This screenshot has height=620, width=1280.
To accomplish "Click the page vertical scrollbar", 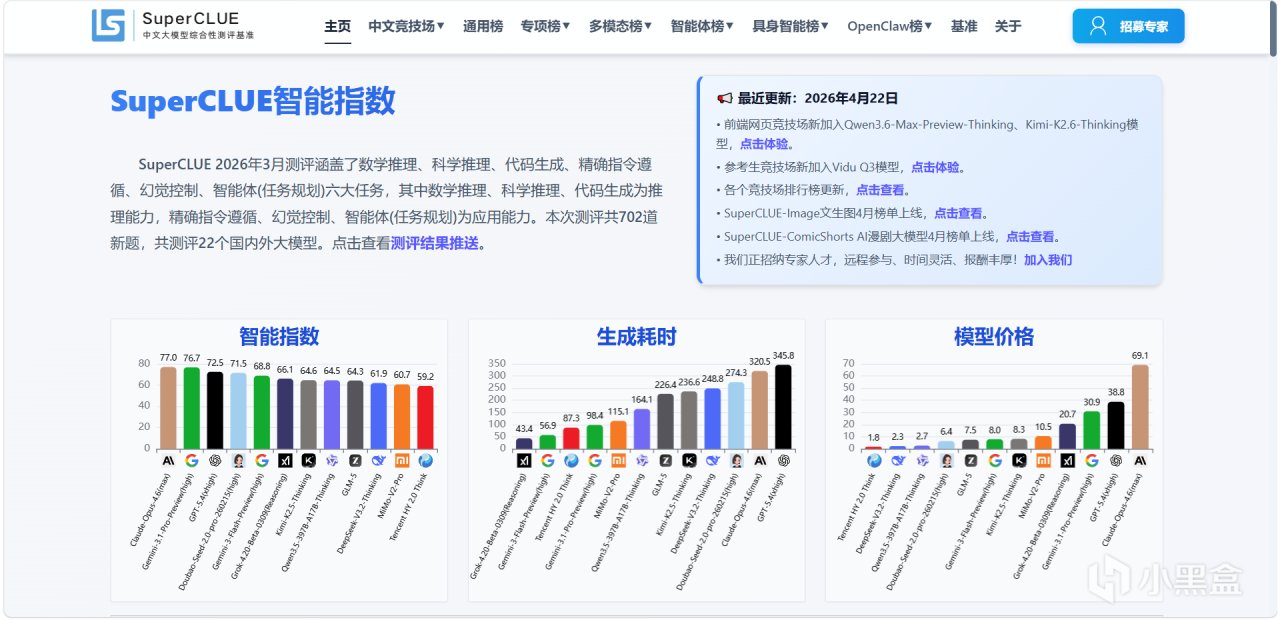I will 1273,31.
